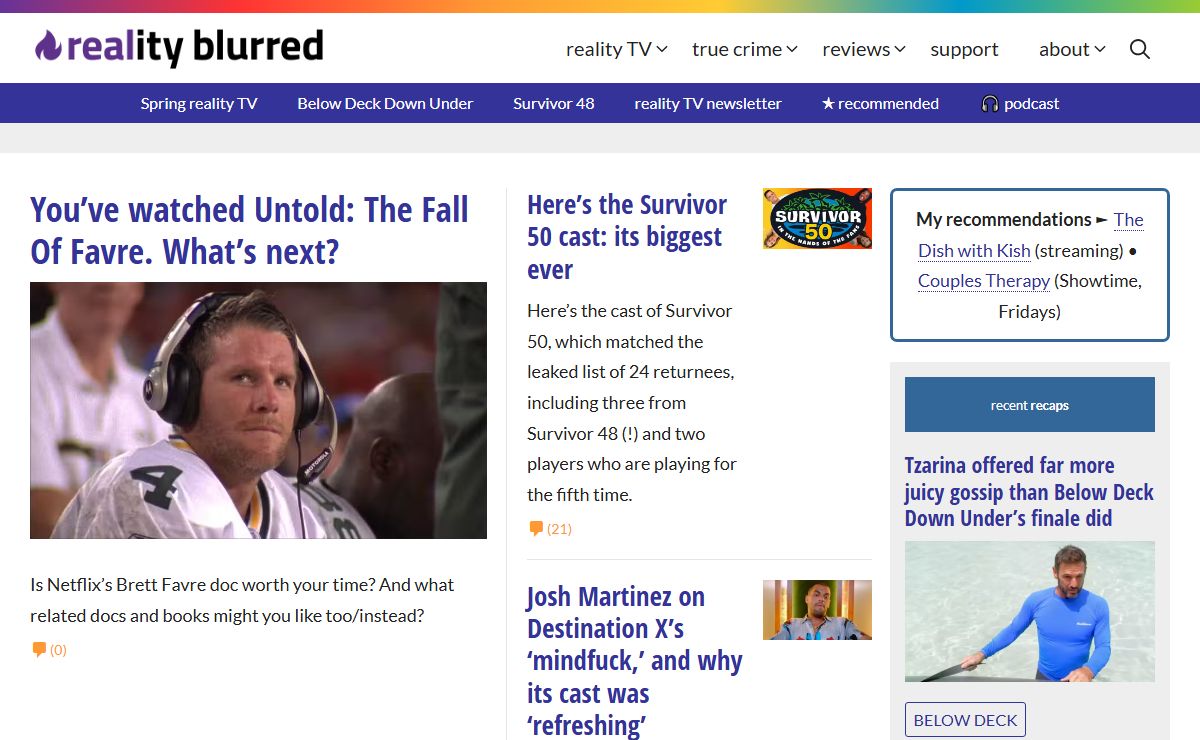
Task: Click 'Here's the cast of Survivor 50' excerpt
Action: 632,403
